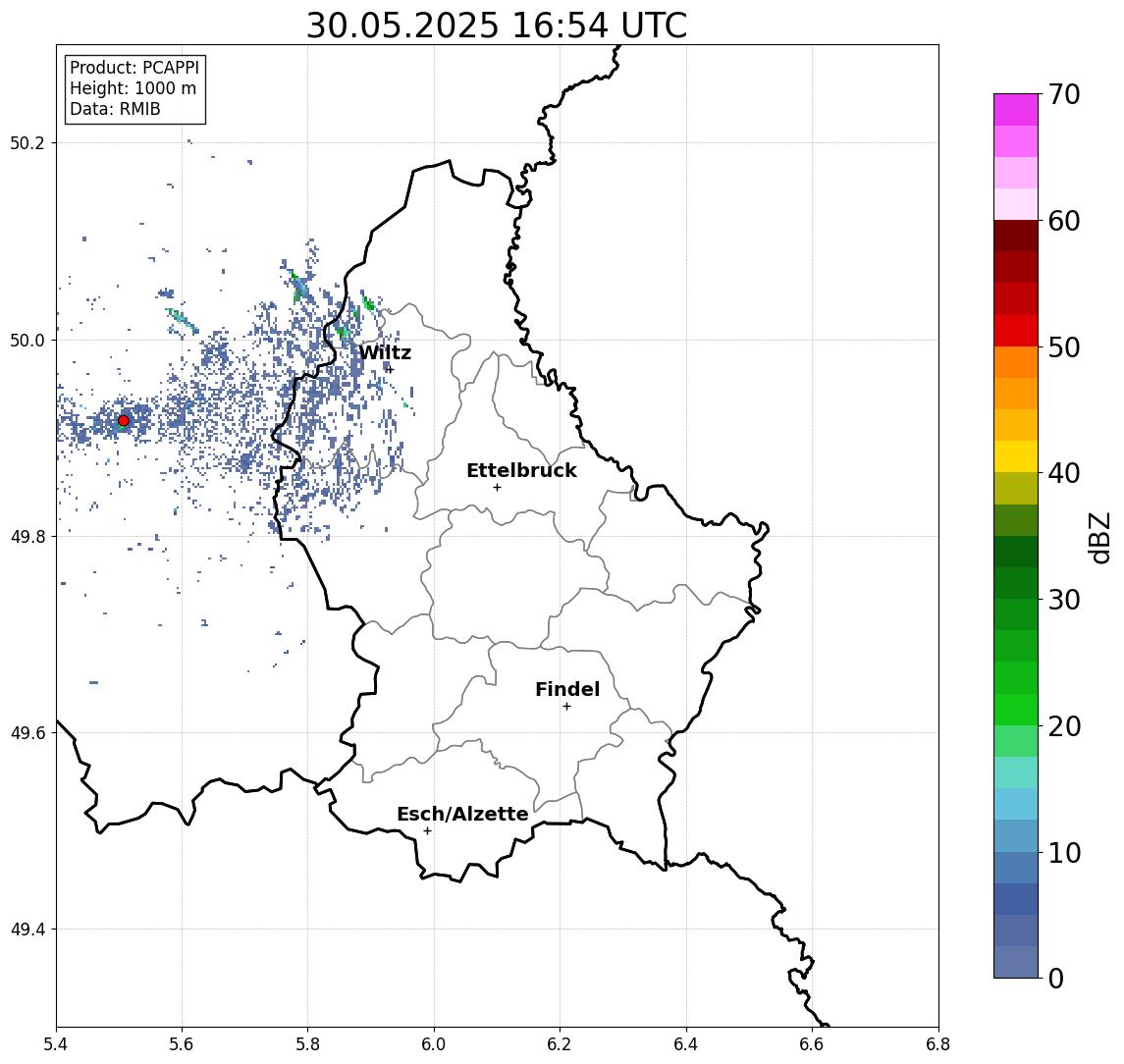Click the magenta 70 dBZ colorbar segment
1124x1064 pixels.
1016,110
